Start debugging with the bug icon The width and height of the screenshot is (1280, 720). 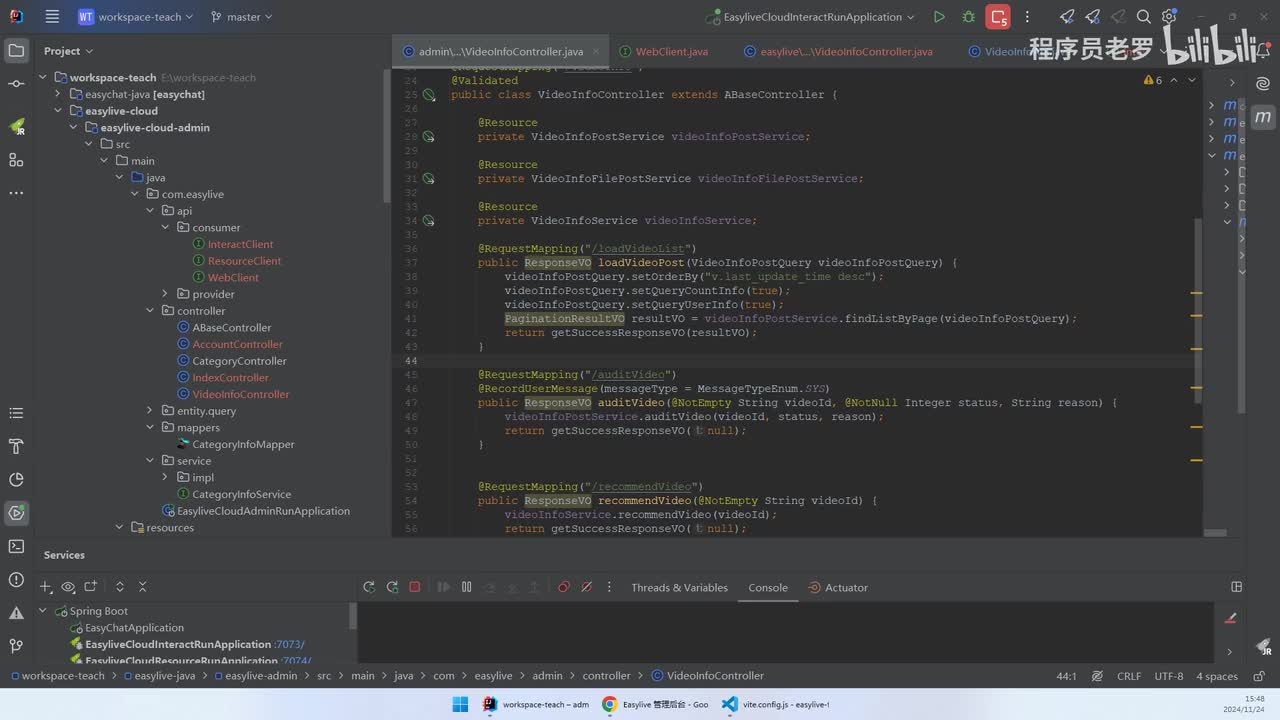(x=968, y=17)
